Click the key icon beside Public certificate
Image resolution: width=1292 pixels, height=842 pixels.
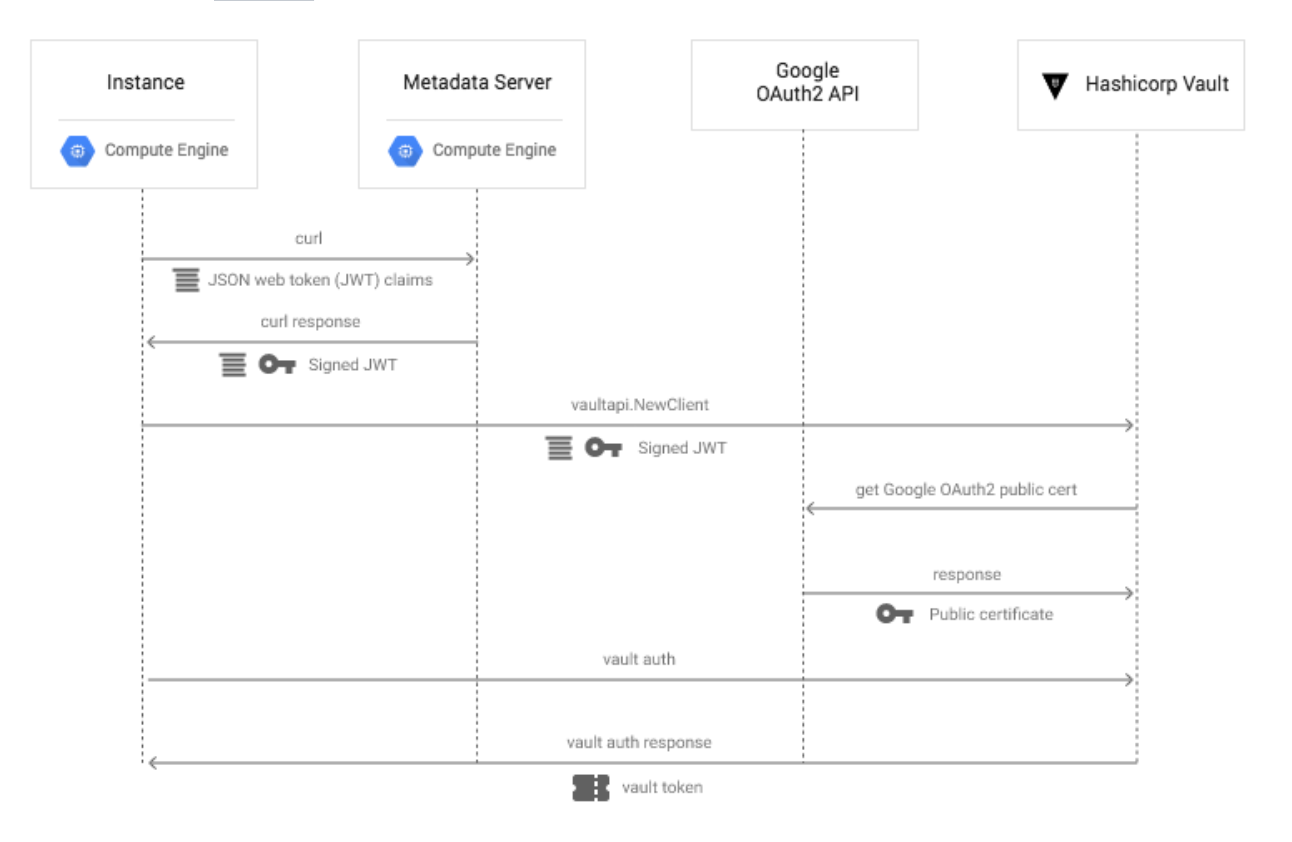click(894, 614)
